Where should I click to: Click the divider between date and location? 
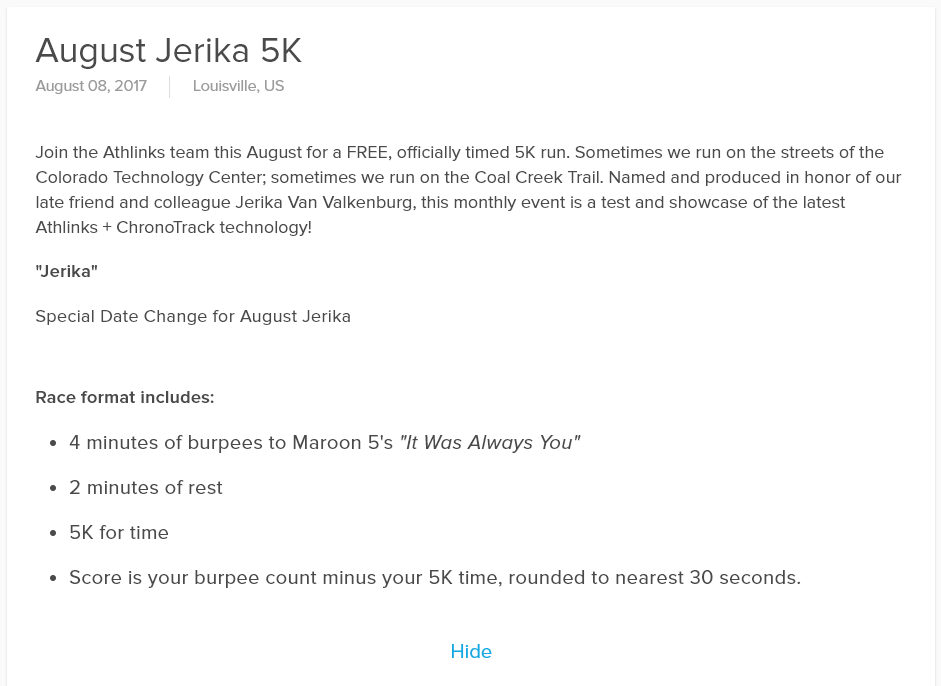[170, 86]
